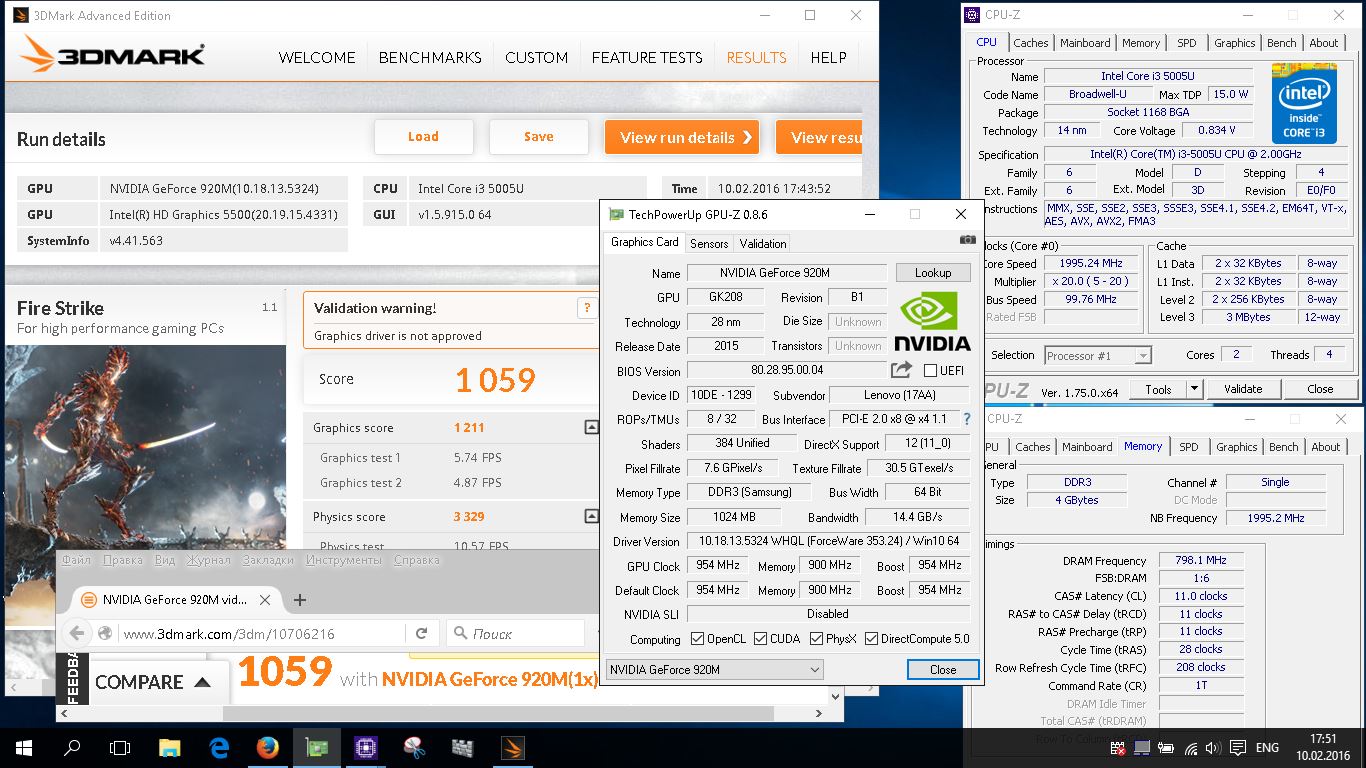This screenshot has height=768, width=1366.
Task: Open the HELP section in 3DMark
Action: coord(828,57)
